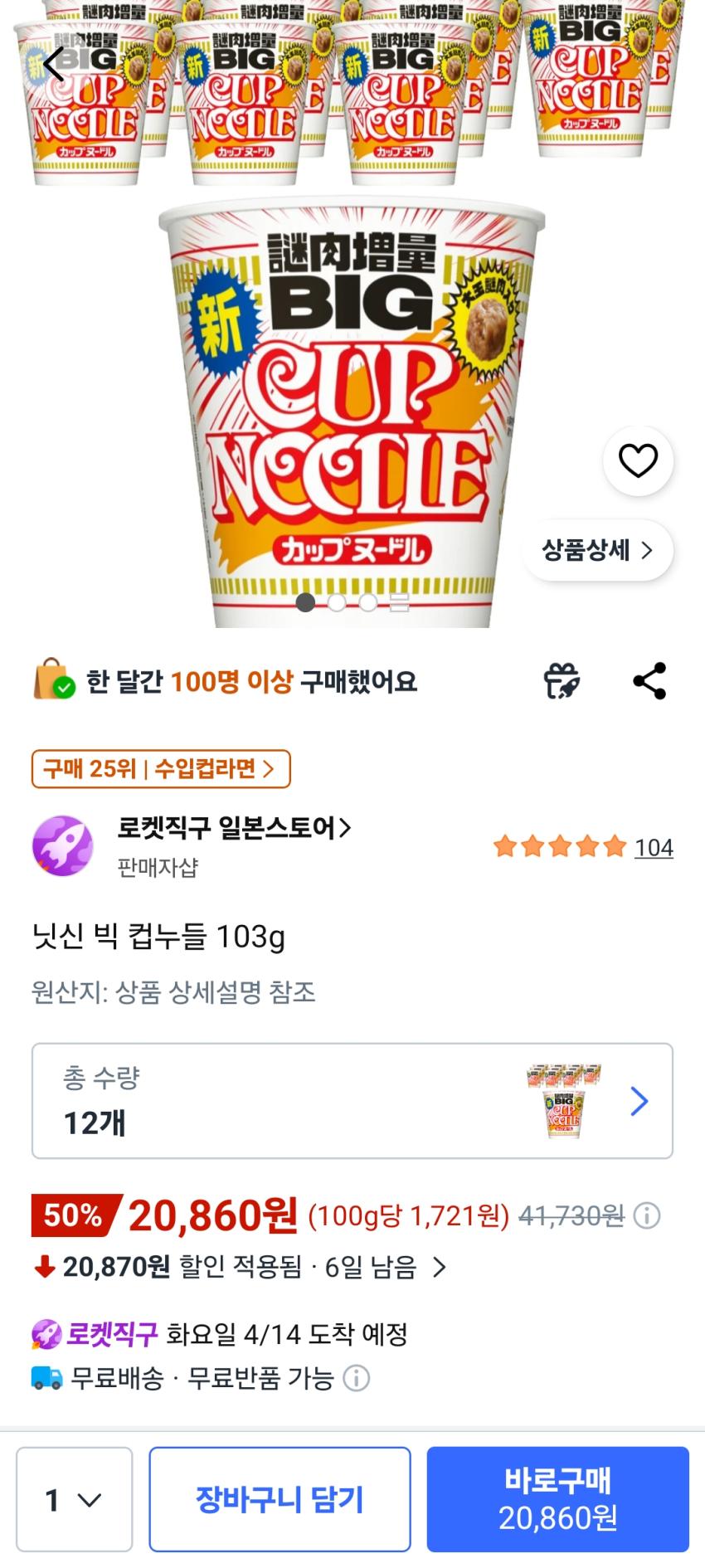
Task: Open the 로켓직구 일본스토어 seller link
Action: pos(235,828)
